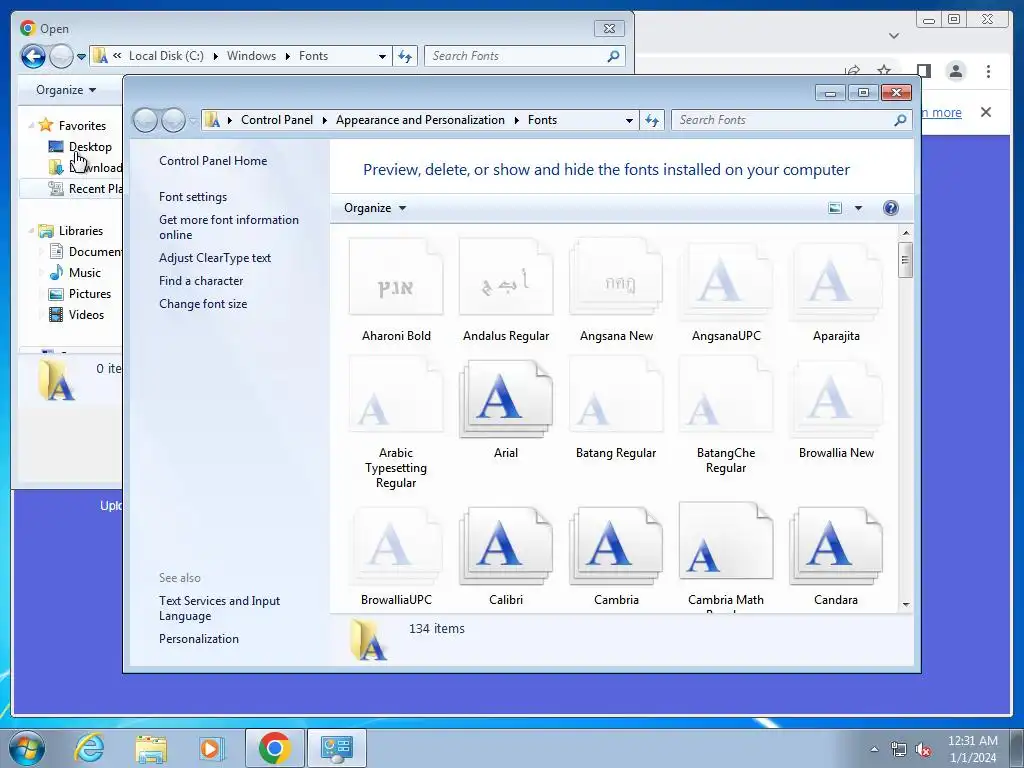The image size is (1024, 768).
Task: Click the BatangChe Regular font icon
Action: (726, 394)
